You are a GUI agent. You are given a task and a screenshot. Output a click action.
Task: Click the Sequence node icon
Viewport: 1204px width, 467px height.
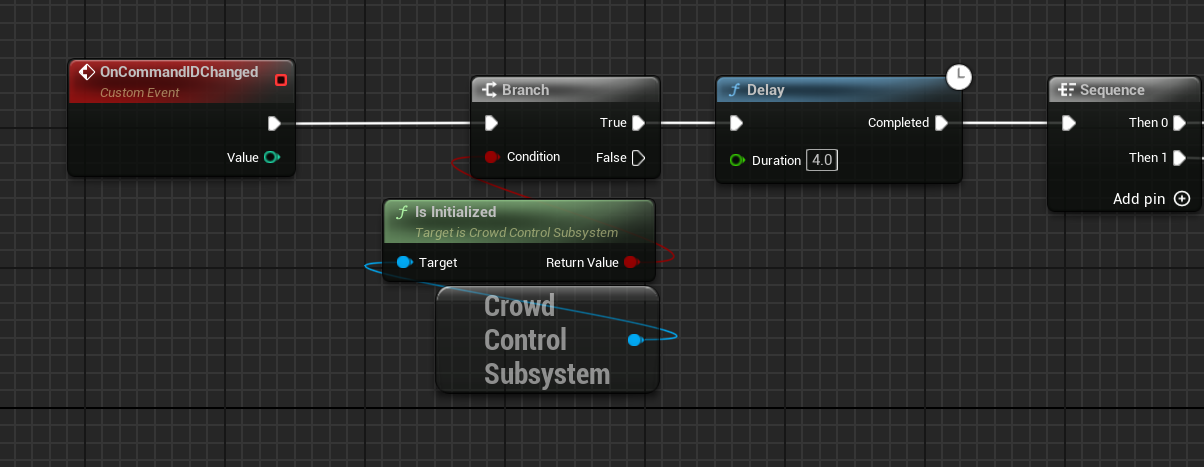(x=1066, y=90)
